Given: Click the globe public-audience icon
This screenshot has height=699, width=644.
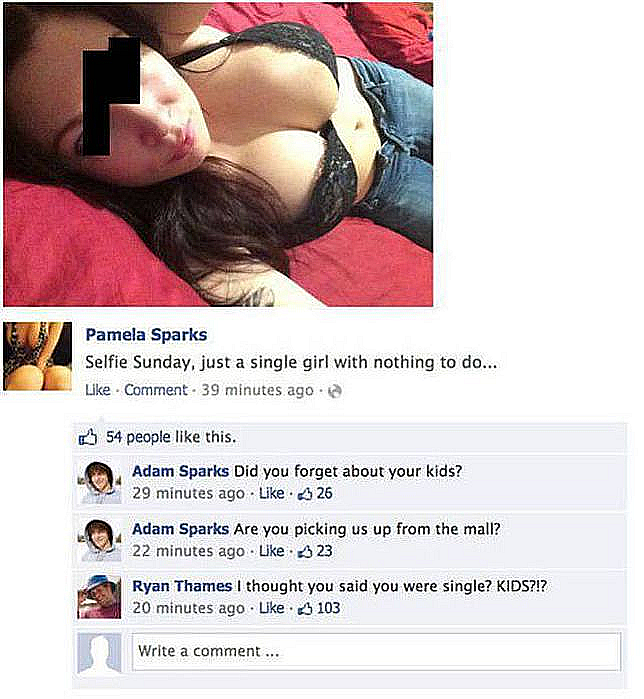Looking at the screenshot, I should [x=335, y=391].
